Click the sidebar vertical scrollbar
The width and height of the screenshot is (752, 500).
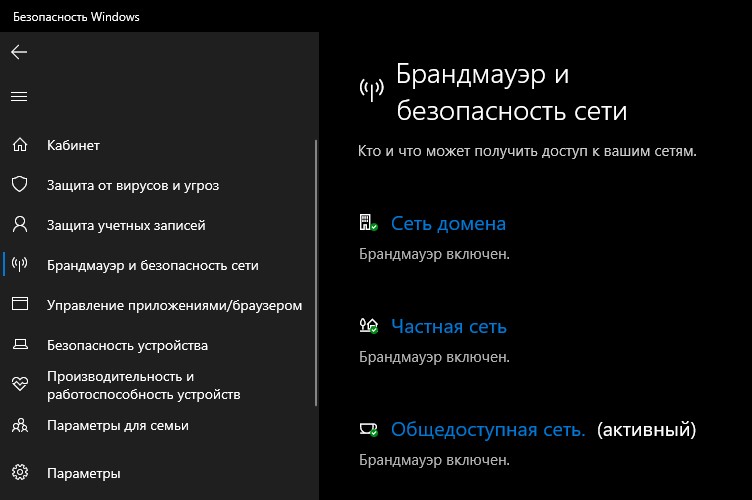(316, 273)
